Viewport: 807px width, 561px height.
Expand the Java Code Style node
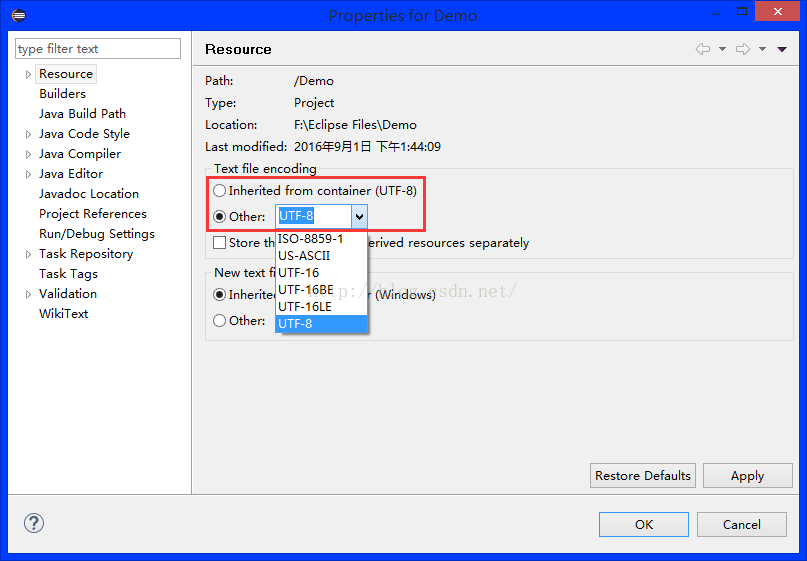28,134
